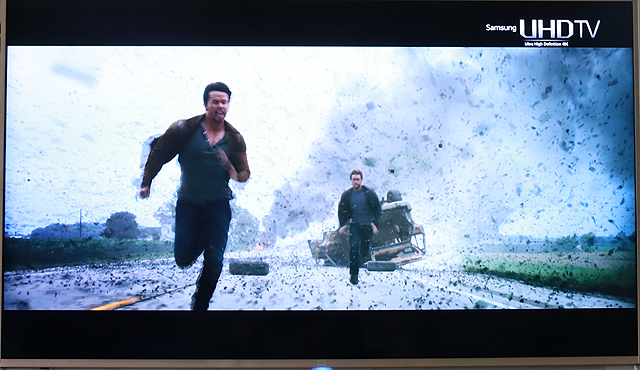
Task: Select the running man in brown jacket
Action: pyautogui.click(x=195, y=195)
